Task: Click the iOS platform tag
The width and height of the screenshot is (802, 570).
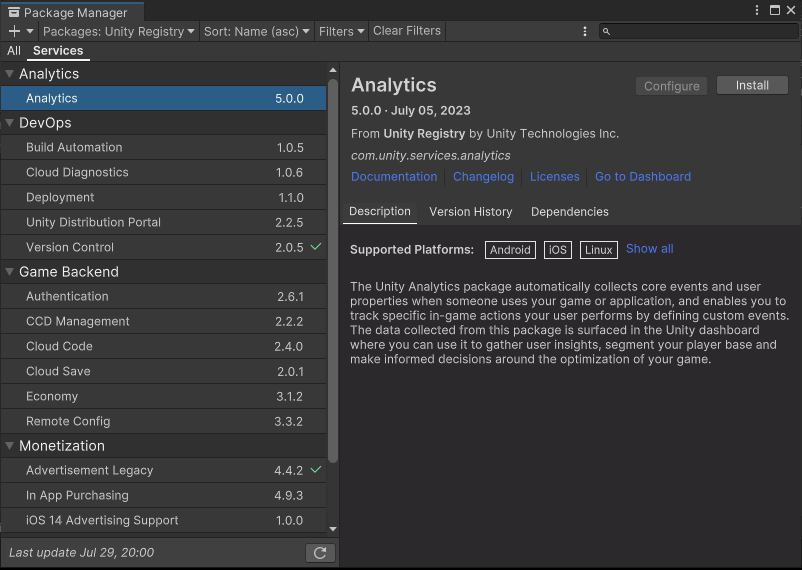Action: point(558,250)
